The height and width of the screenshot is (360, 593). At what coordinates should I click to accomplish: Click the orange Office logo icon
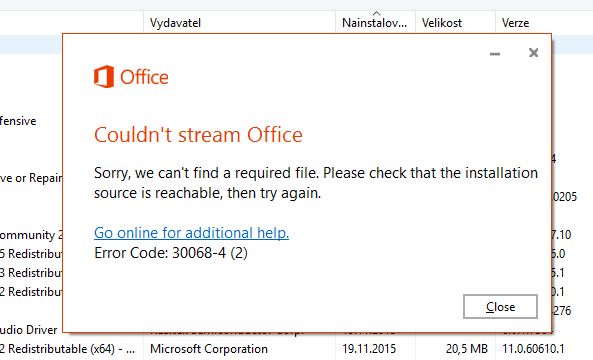coord(104,77)
